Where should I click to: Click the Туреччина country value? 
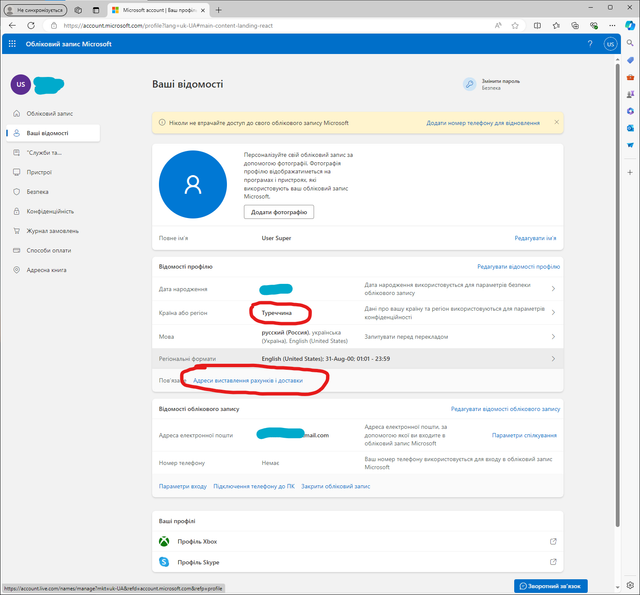pos(277,313)
